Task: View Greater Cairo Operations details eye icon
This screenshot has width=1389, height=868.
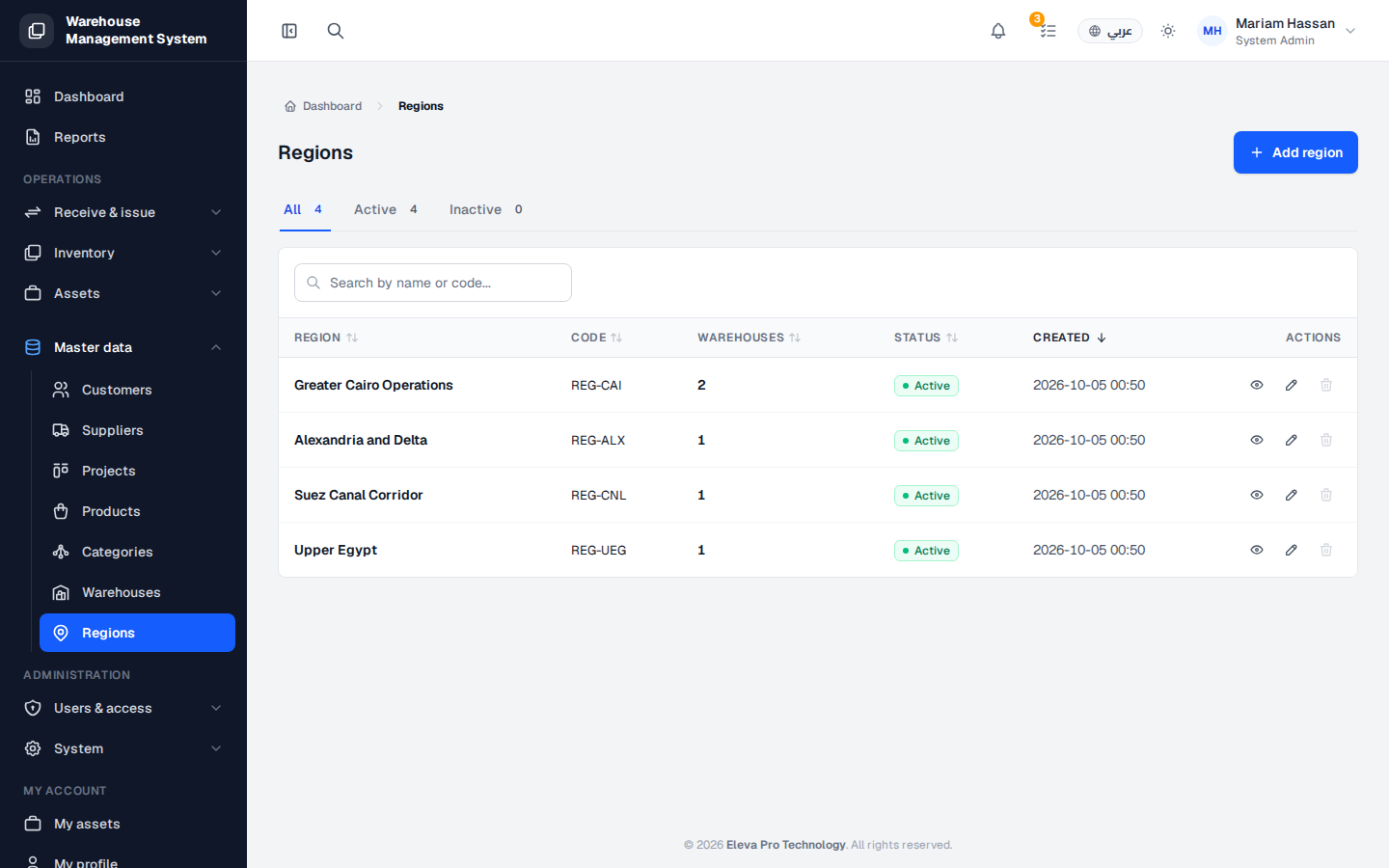Action: (x=1257, y=385)
